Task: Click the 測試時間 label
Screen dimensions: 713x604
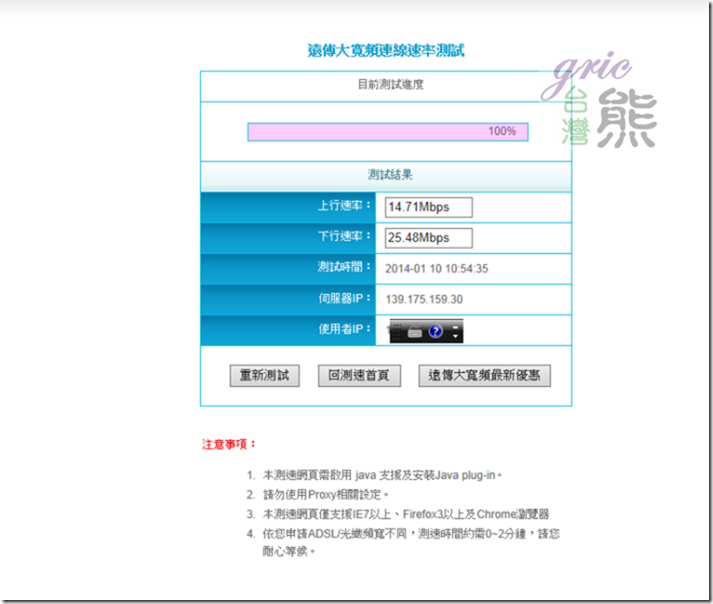Action: (344, 267)
